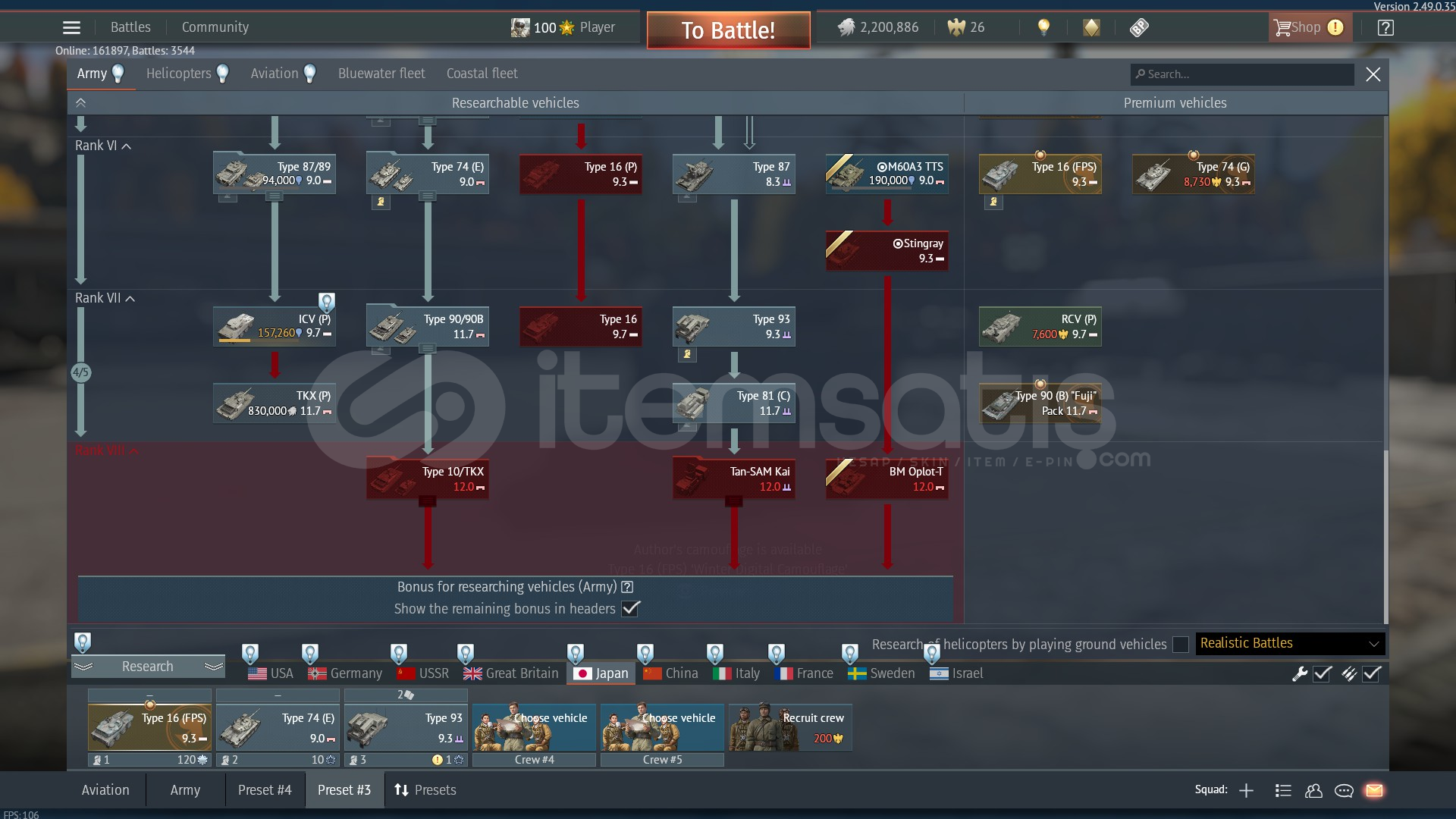Open the contacts people icon

[1313, 790]
